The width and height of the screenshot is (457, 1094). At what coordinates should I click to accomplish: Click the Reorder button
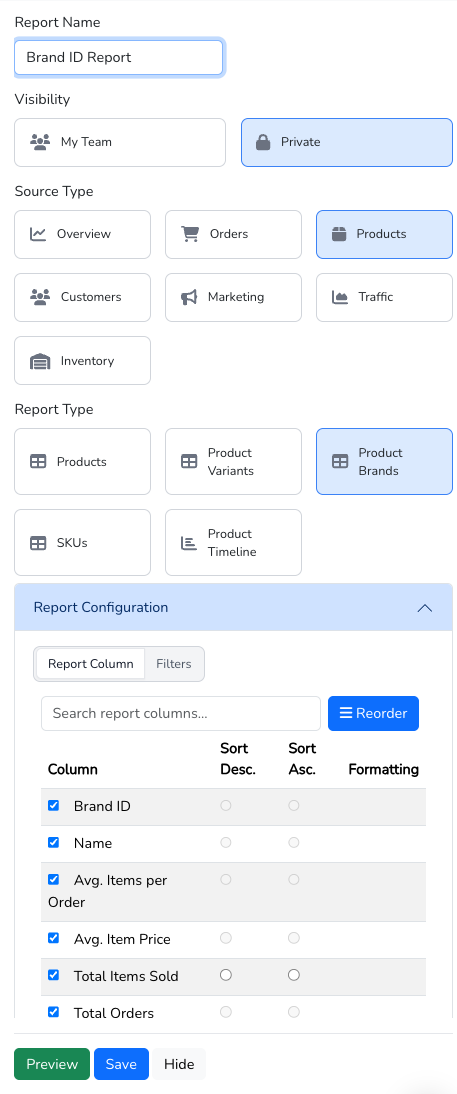click(x=373, y=713)
